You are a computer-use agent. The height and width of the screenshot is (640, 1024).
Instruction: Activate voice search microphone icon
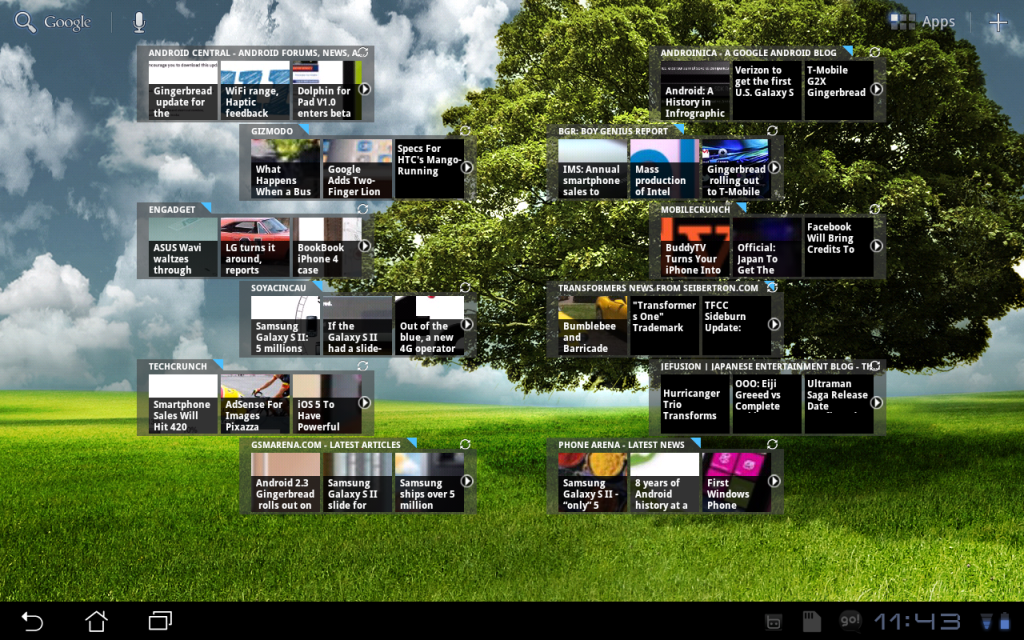139,22
